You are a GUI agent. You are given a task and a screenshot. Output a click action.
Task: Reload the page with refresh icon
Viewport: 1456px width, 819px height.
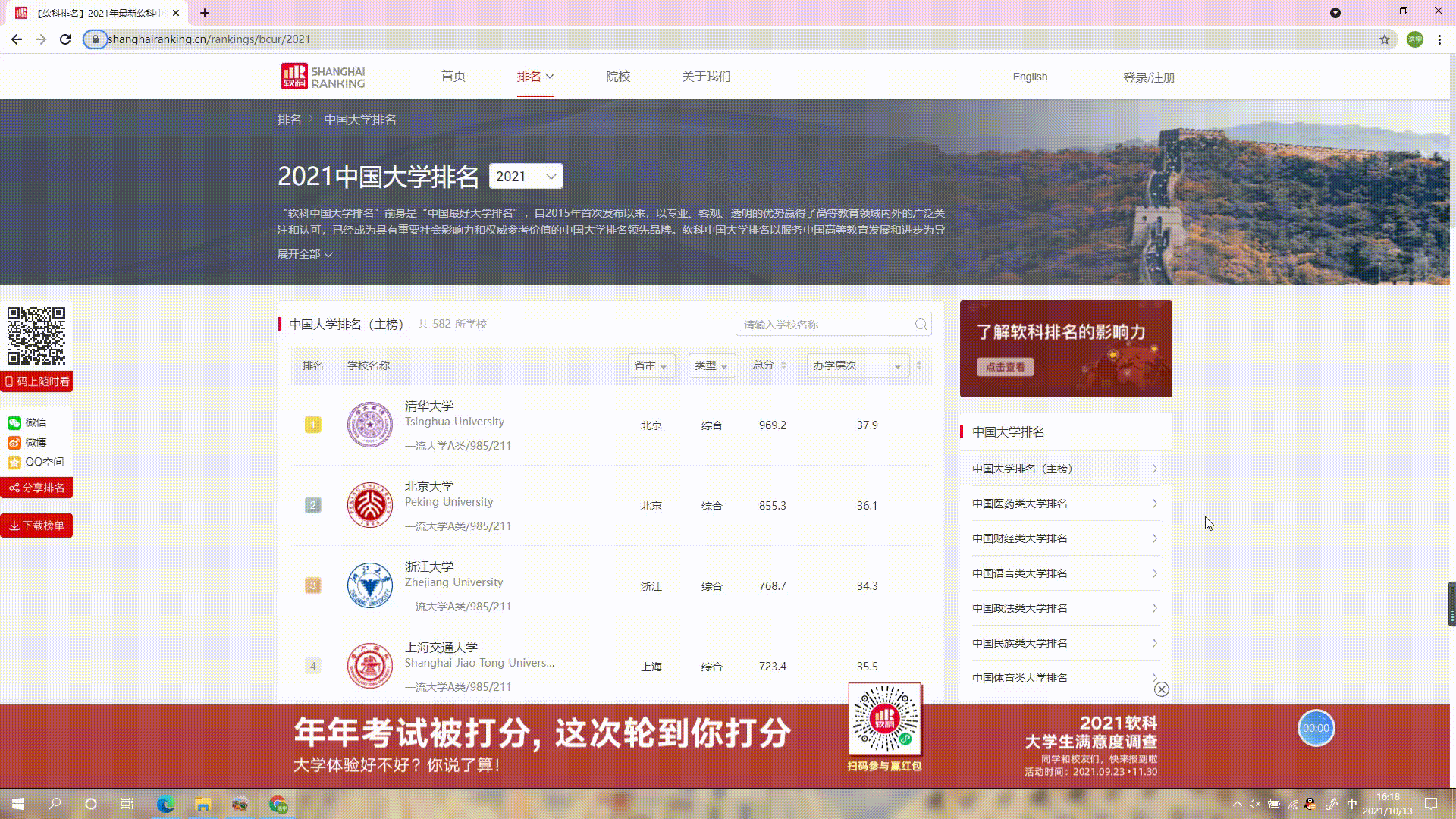pyautogui.click(x=65, y=39)
